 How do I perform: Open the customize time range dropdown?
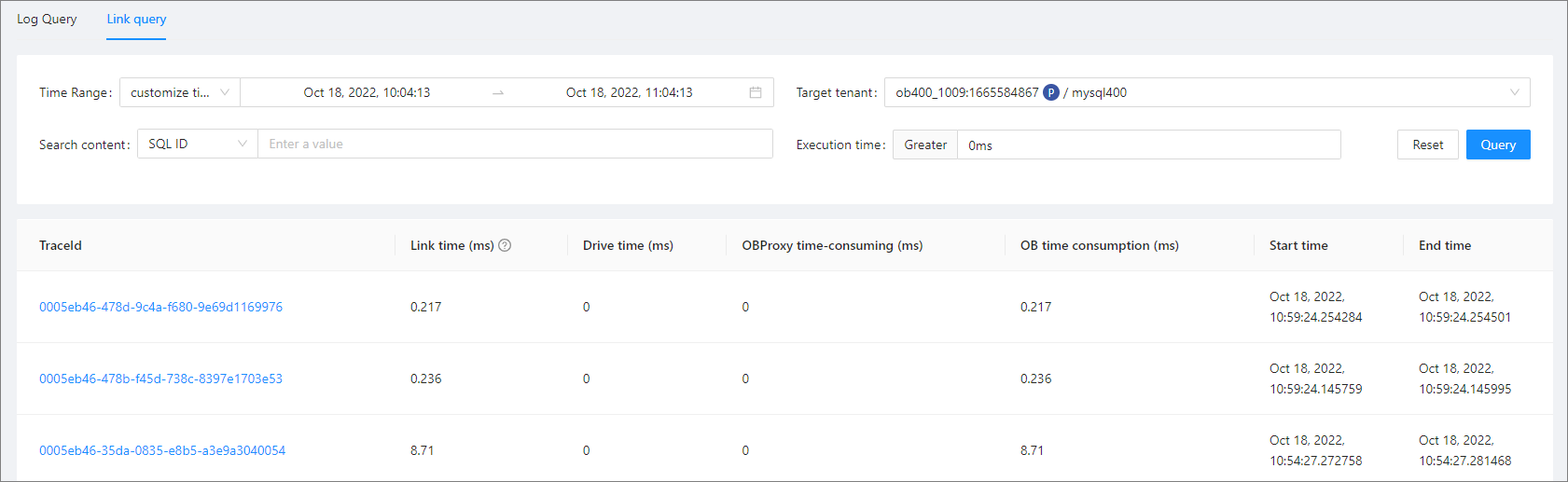[179, 92]
